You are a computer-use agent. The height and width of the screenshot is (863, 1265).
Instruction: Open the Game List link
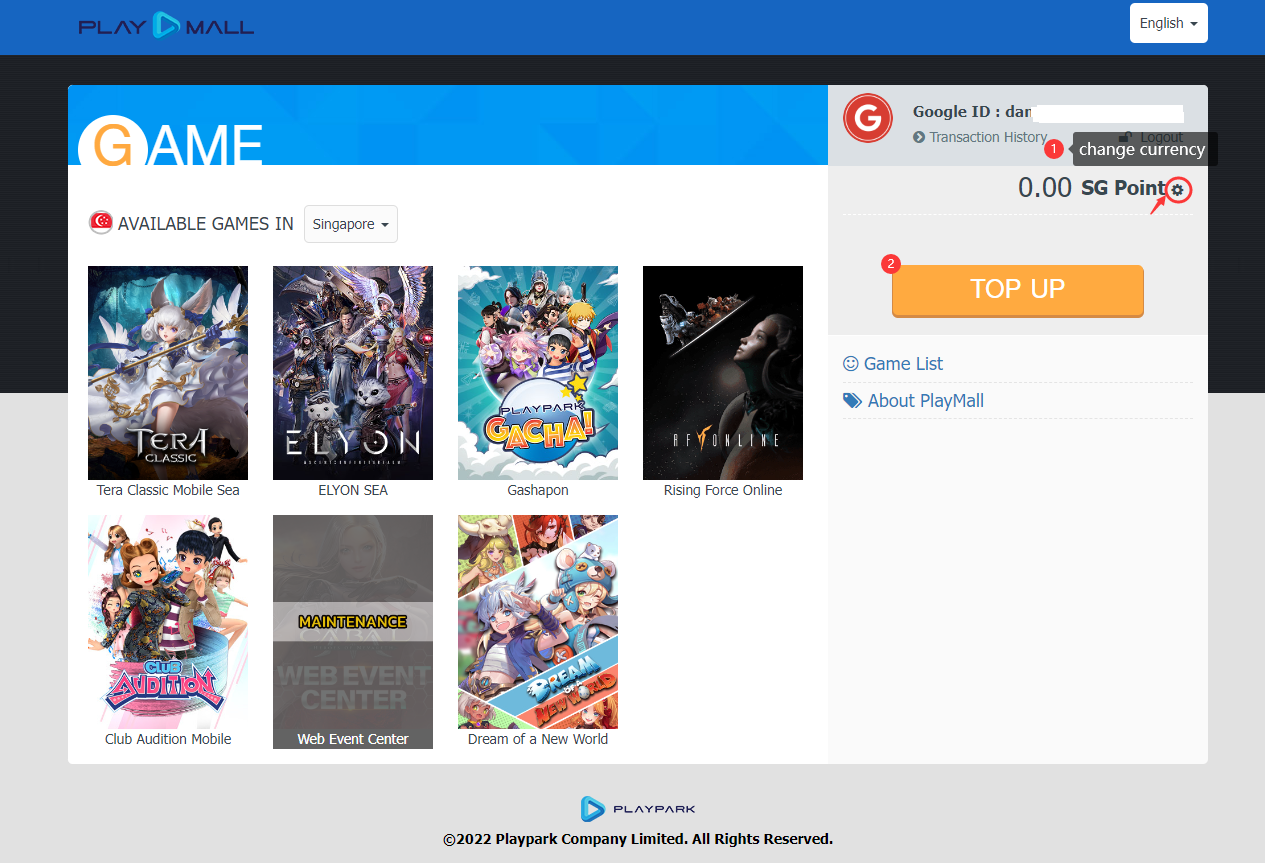[x=893, y=364]
